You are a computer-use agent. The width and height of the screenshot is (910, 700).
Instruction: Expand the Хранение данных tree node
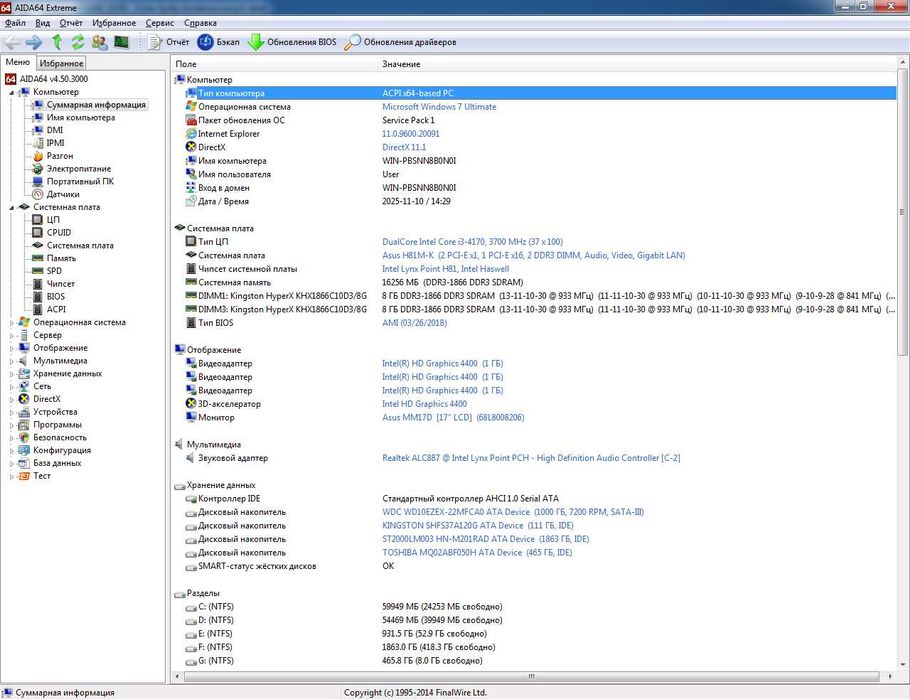[11, 374]
